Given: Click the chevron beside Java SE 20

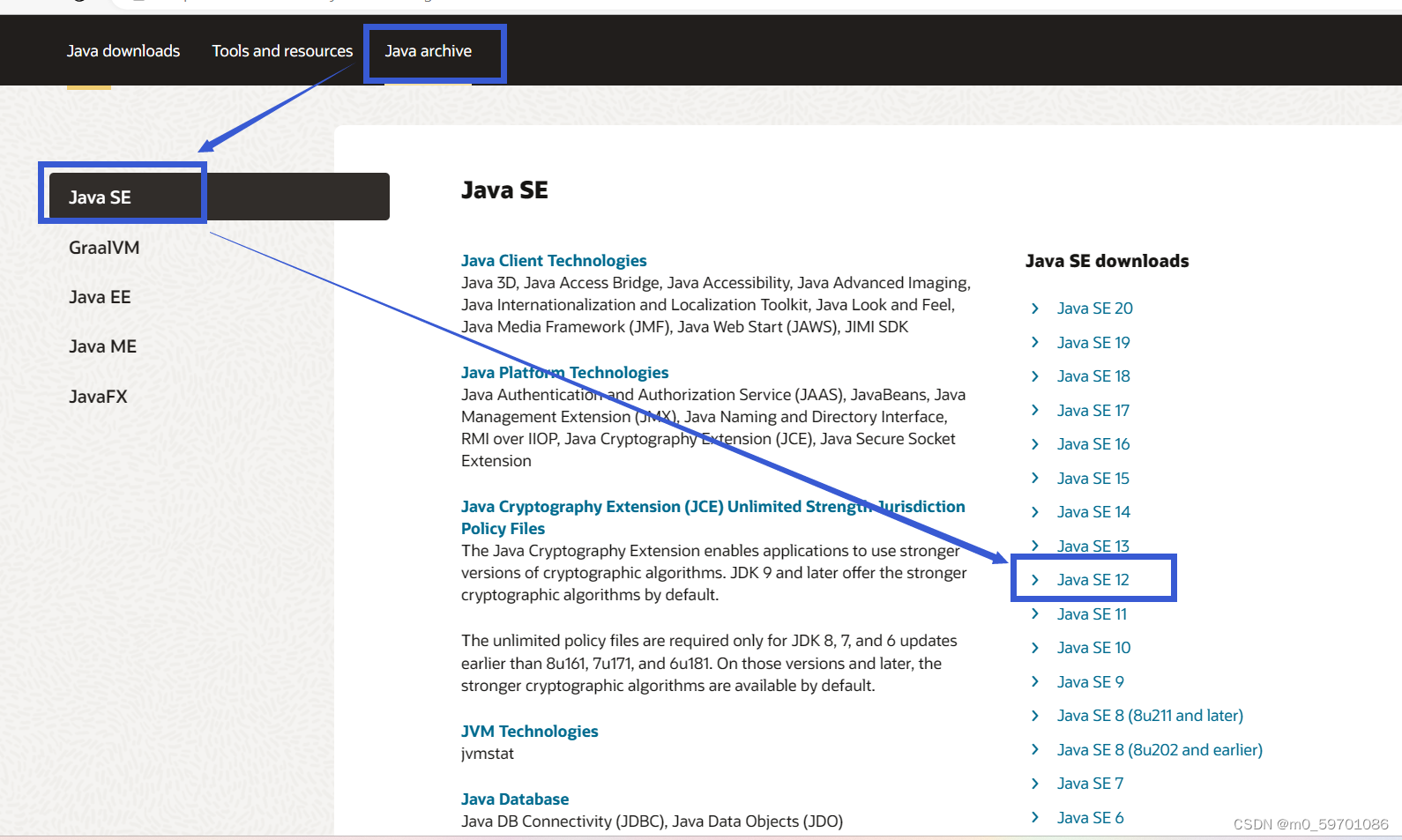Looking at the screenshot, I should 1035,308.
